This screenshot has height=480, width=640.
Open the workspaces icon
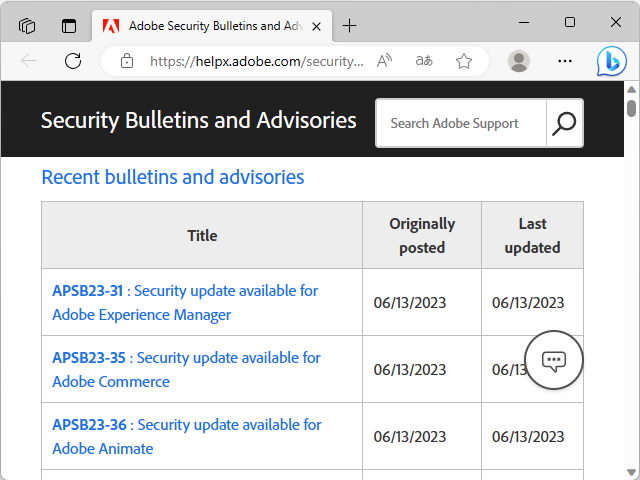coord(27,25)
